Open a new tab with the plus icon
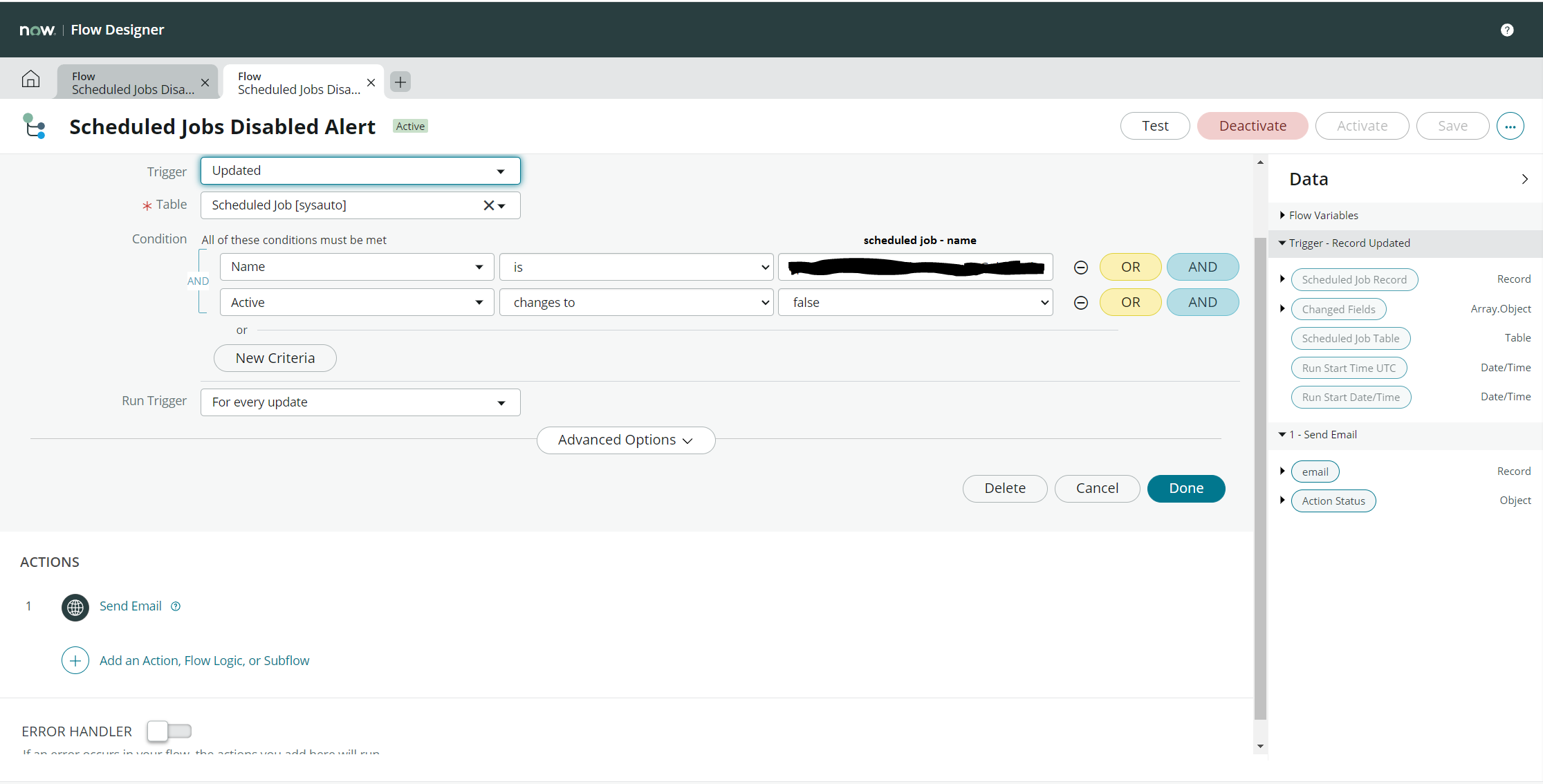The width and height of the screenshot is (1543, 784). (400, 82)
